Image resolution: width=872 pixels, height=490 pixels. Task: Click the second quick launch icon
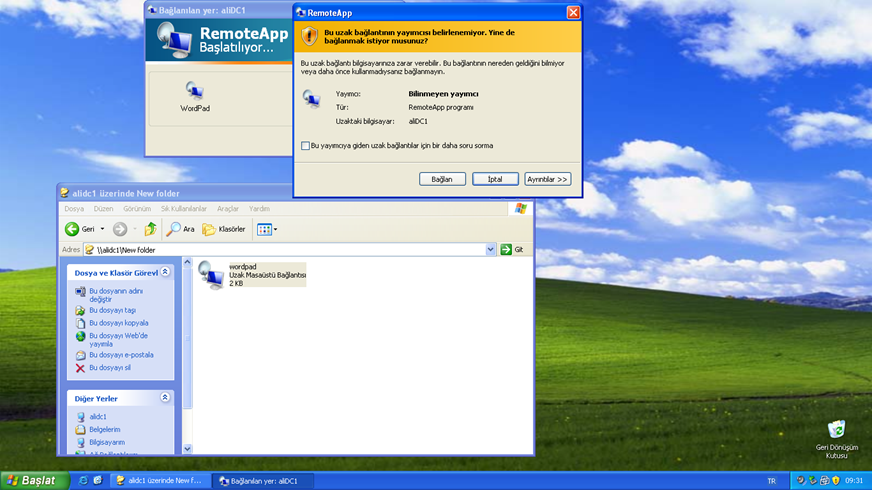point(98,481)
